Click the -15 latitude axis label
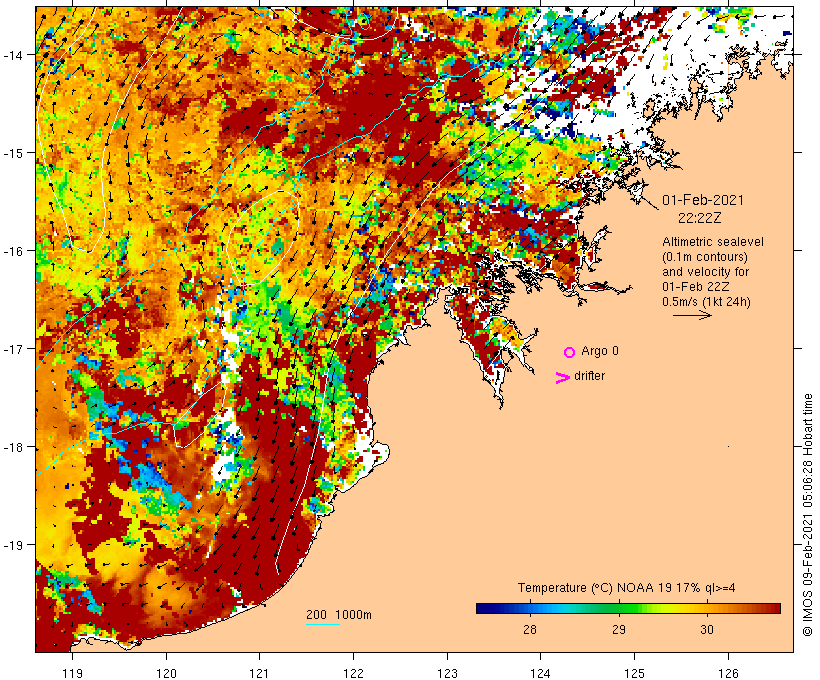Screen dimensions: 820x680 coord(12,153)
